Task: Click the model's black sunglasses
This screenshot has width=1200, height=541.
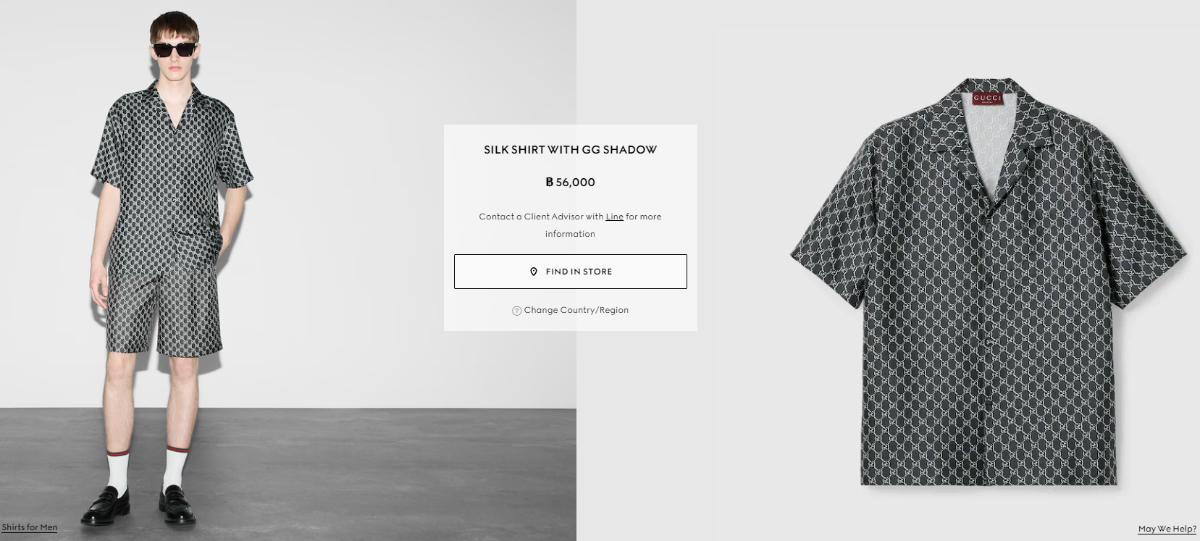Action: (174, 49)
